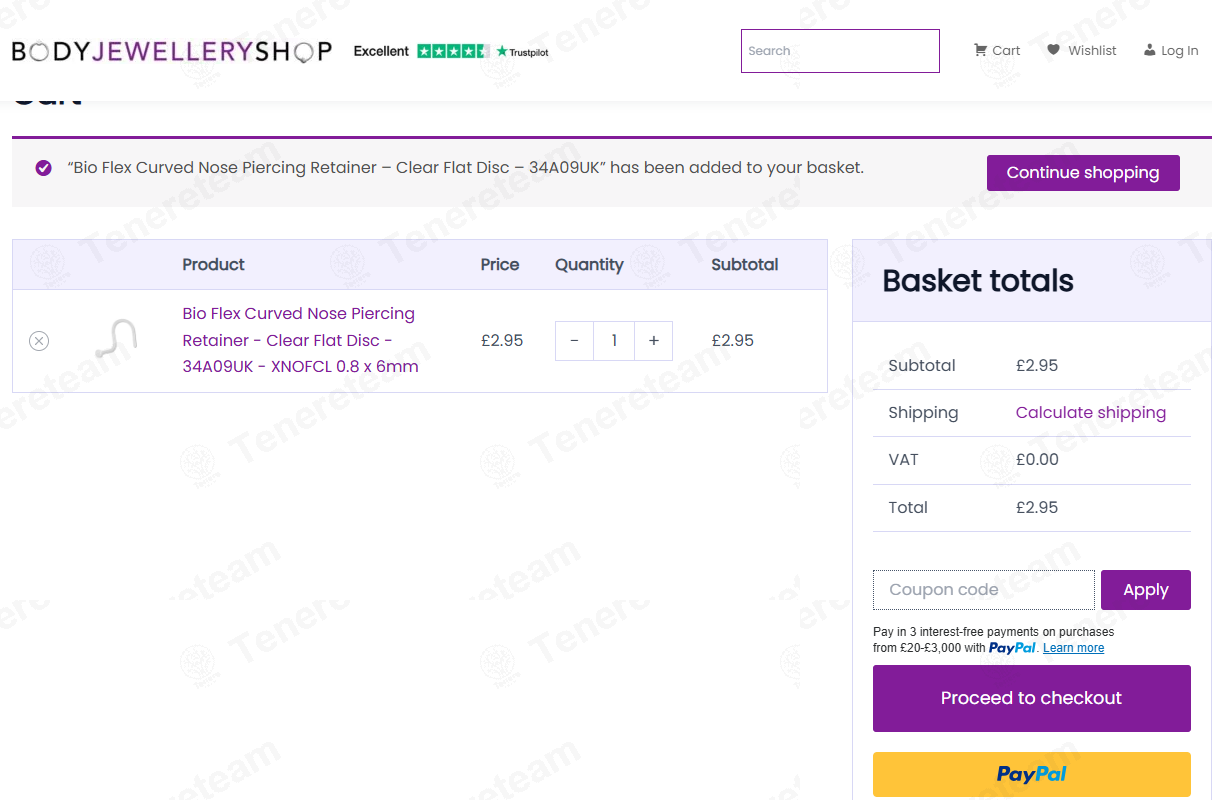Open the nose retainer product thumbnail

[x=115, y=340]
